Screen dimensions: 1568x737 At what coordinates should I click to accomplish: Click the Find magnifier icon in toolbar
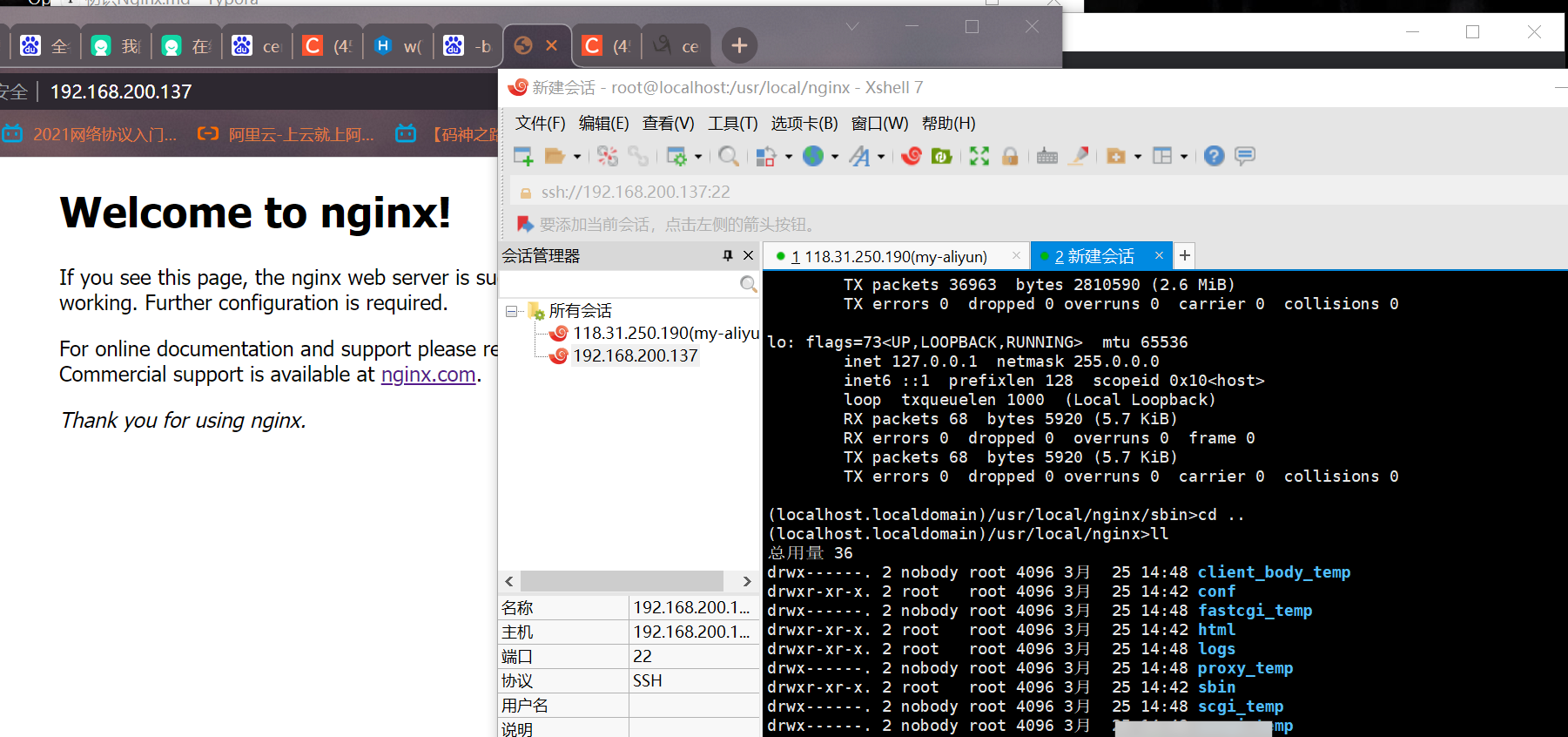[729, 156]
